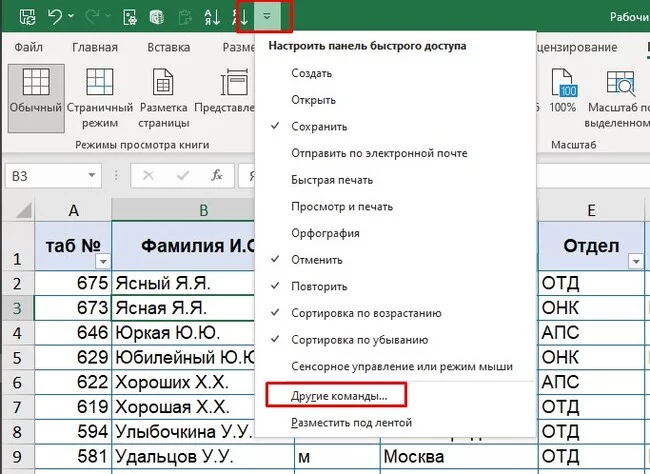
Task: Click the greyed clipboard paste icon
Action: (184, 17)
